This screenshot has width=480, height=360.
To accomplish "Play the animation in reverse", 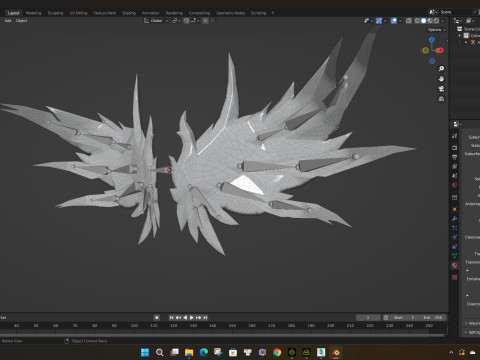I will [185, 318].
